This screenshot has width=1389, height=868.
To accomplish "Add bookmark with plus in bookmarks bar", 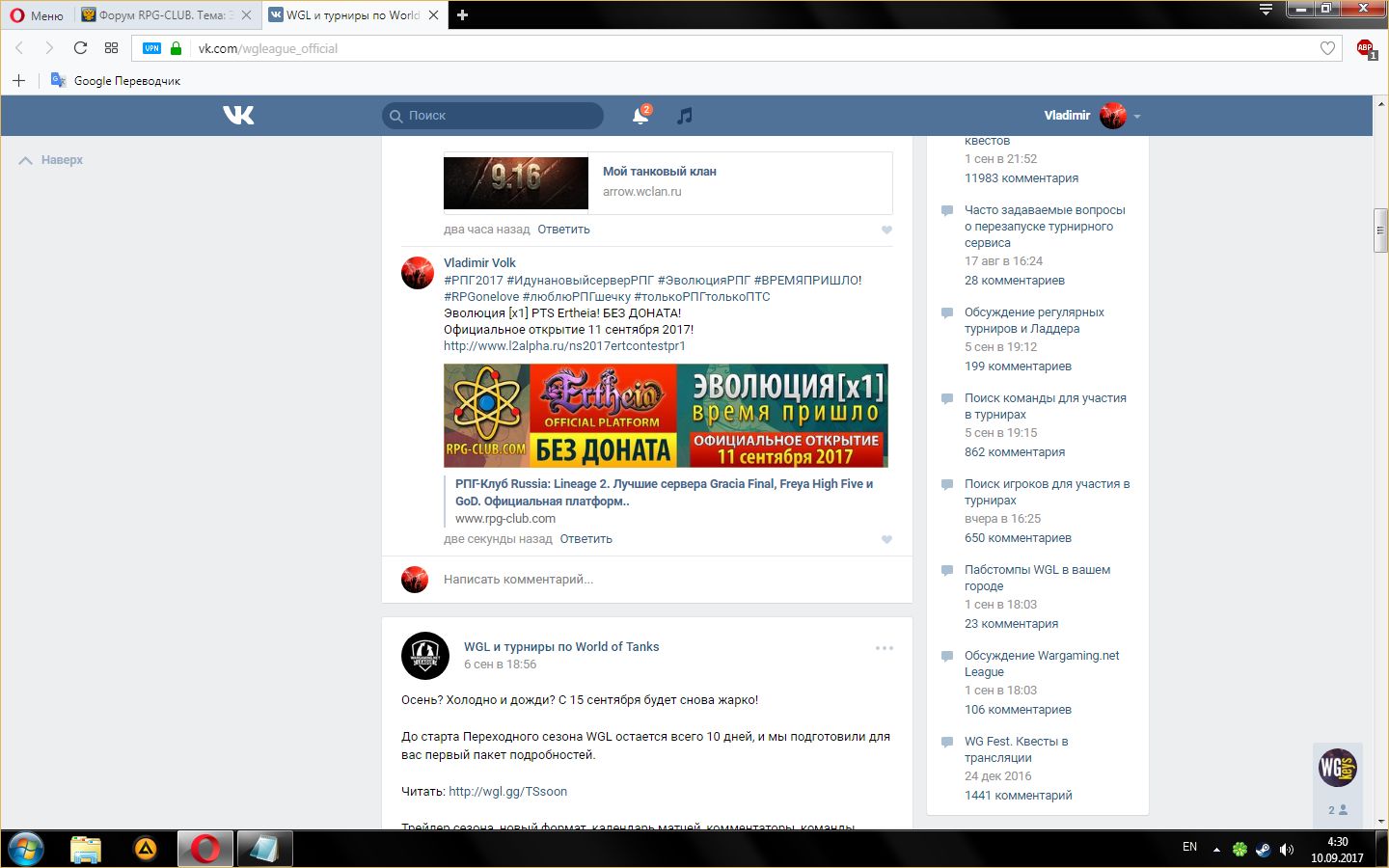I will pyautogui.click(x=18, y=80).
